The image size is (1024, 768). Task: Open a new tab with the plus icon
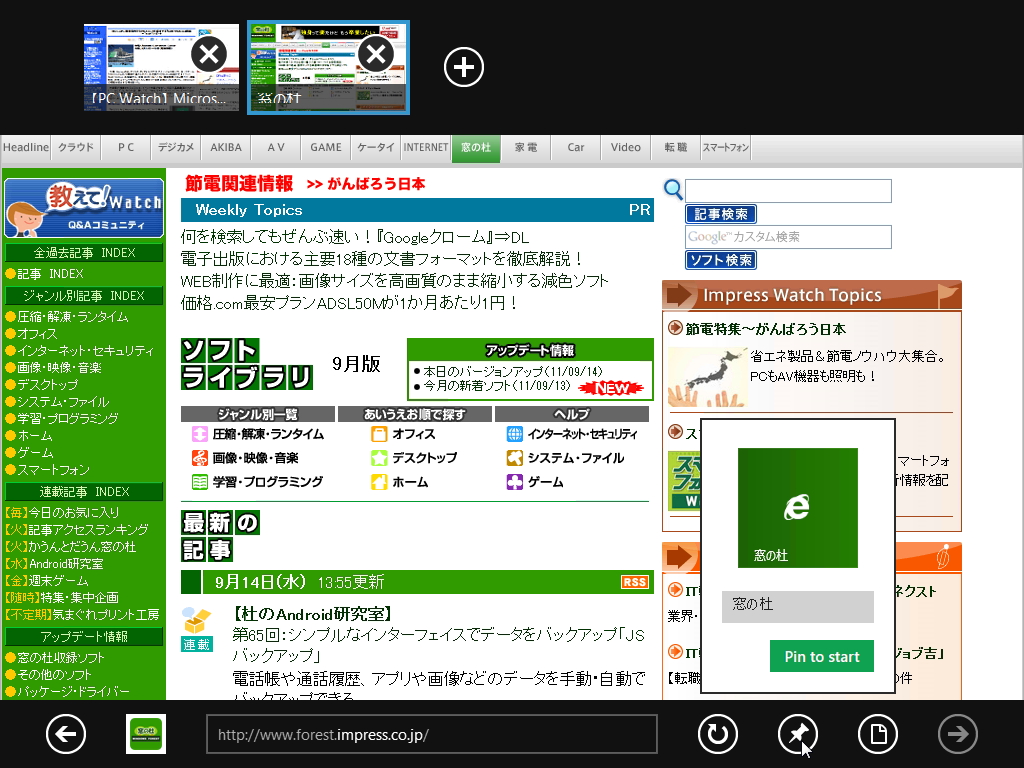coord(463,67)
